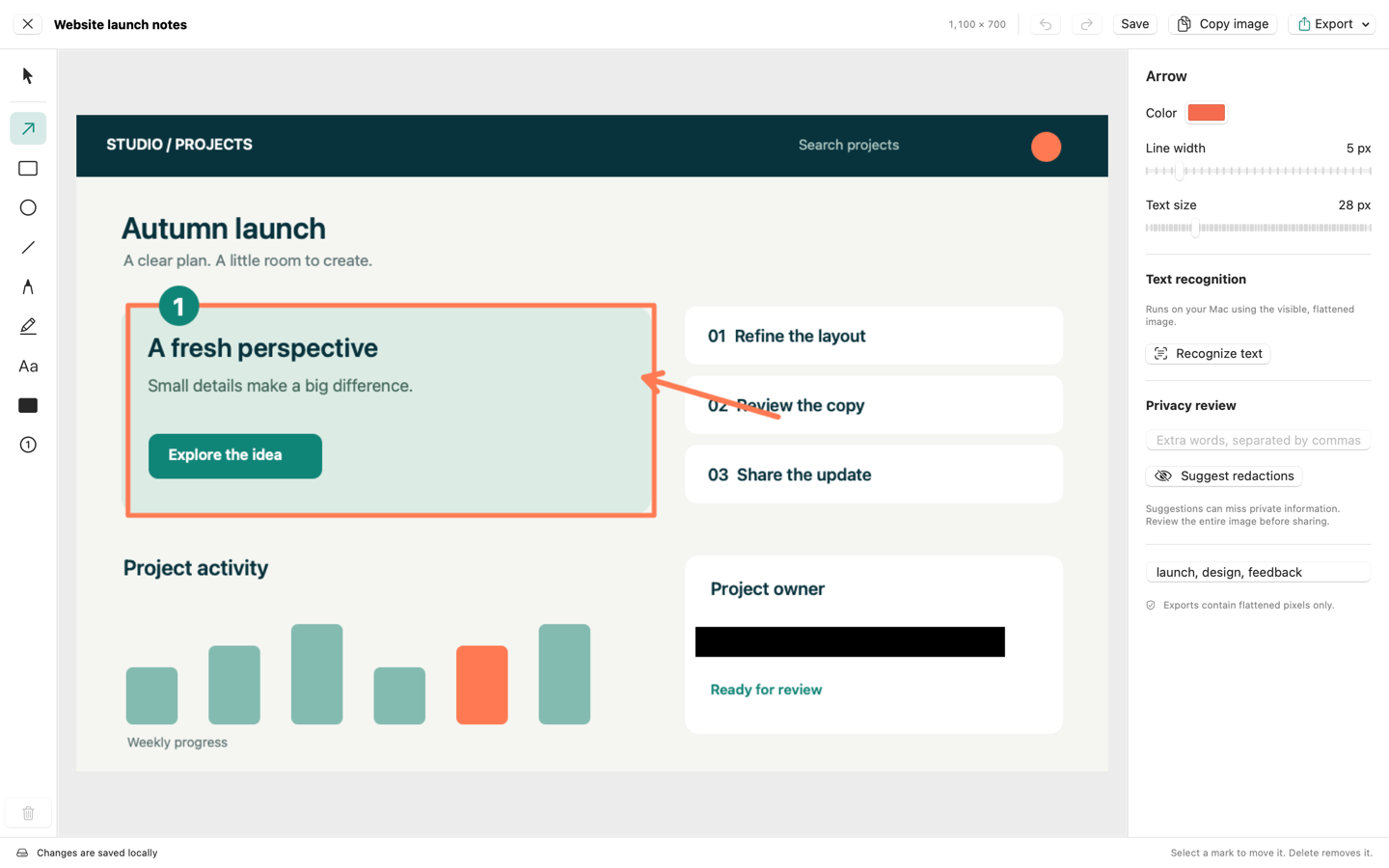Undo the last annotation

(x=1046, y=24)
